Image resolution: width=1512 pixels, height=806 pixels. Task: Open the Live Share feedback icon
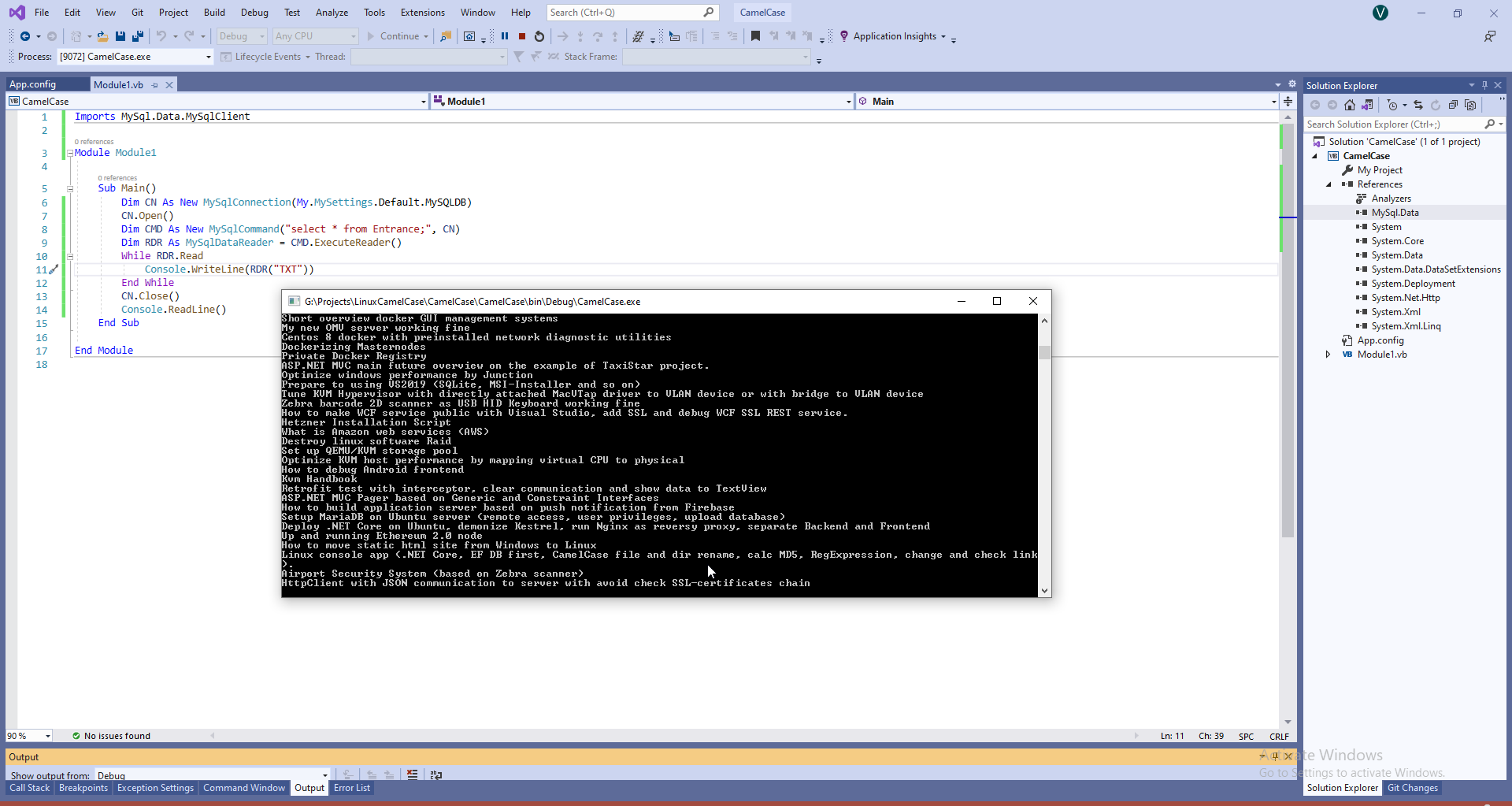point(1490,36)
